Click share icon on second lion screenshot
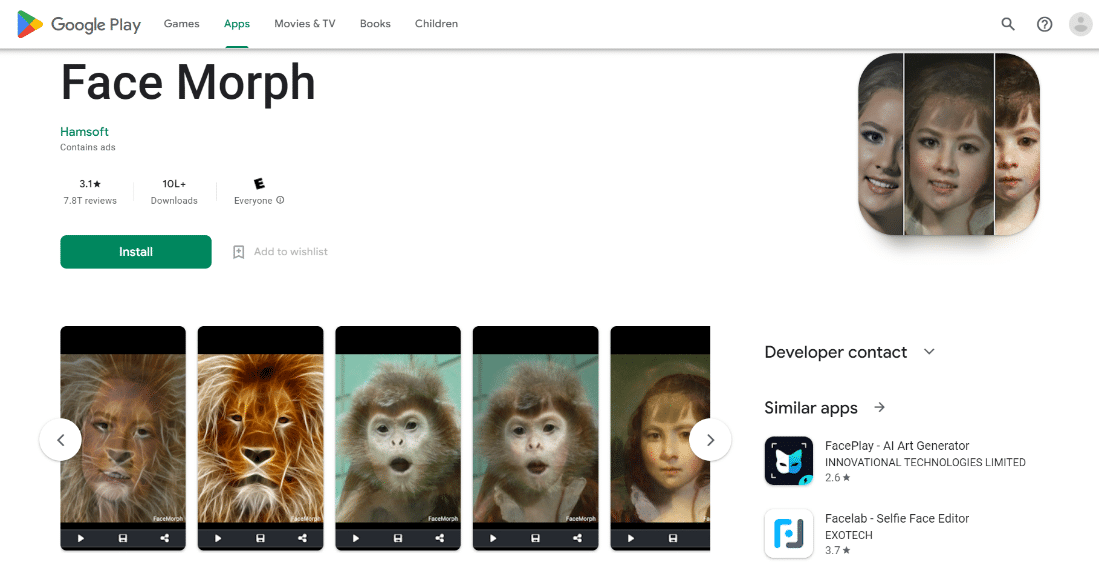Screen dimensions: 1099x562 pyautogui.click(x=302, y=538)
